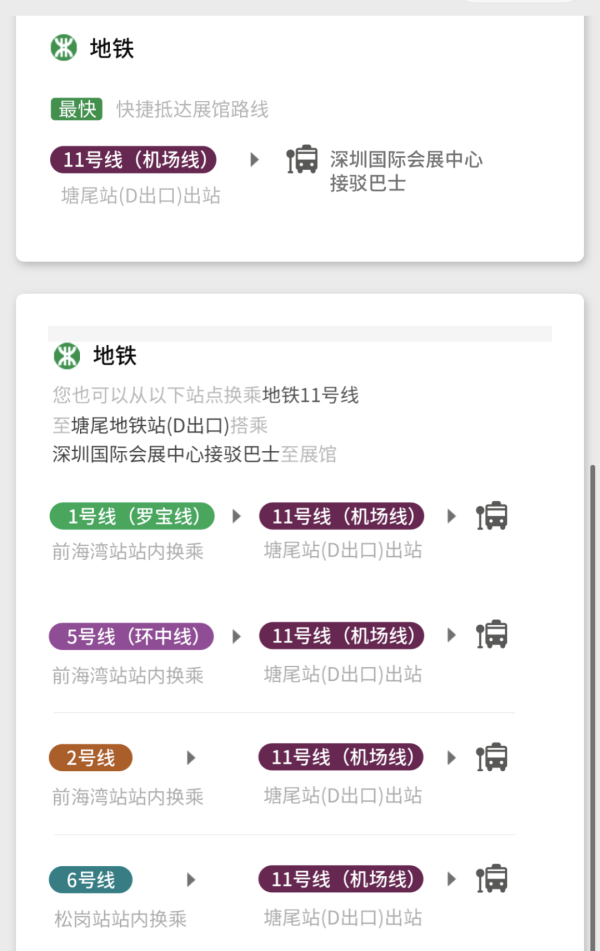Click the shuttle bus icon beside 深圳国际会展中心
Image resolution: width=600 pixels, height=951 pixels.
302,159
